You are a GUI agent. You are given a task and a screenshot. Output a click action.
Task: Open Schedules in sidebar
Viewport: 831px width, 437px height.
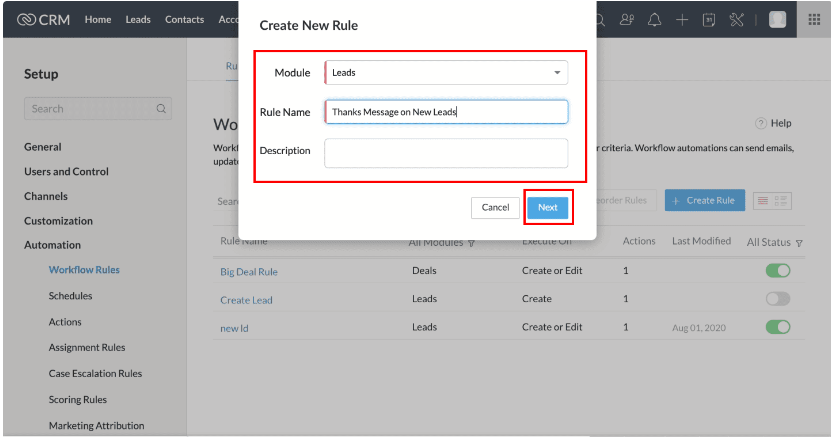click(70, 296)
